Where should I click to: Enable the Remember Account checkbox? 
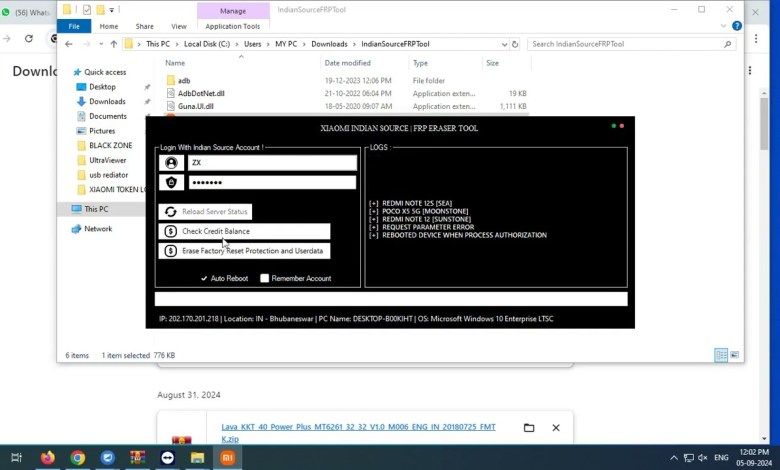coord(265,278)
